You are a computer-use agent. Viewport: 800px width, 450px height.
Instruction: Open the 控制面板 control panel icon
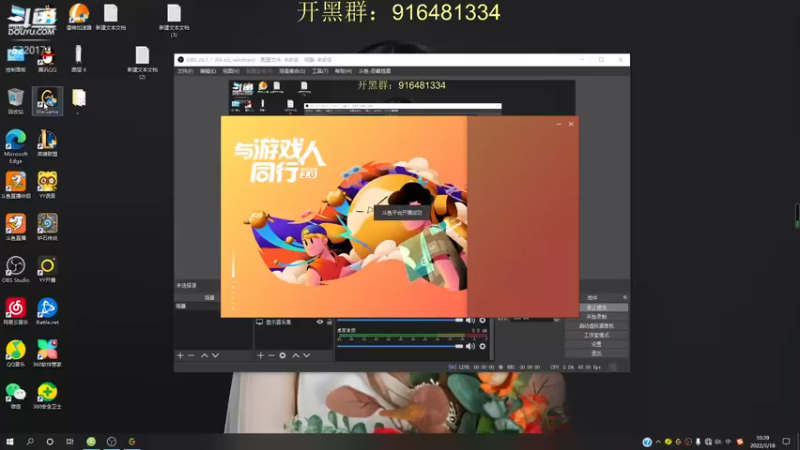coord(16,59)
